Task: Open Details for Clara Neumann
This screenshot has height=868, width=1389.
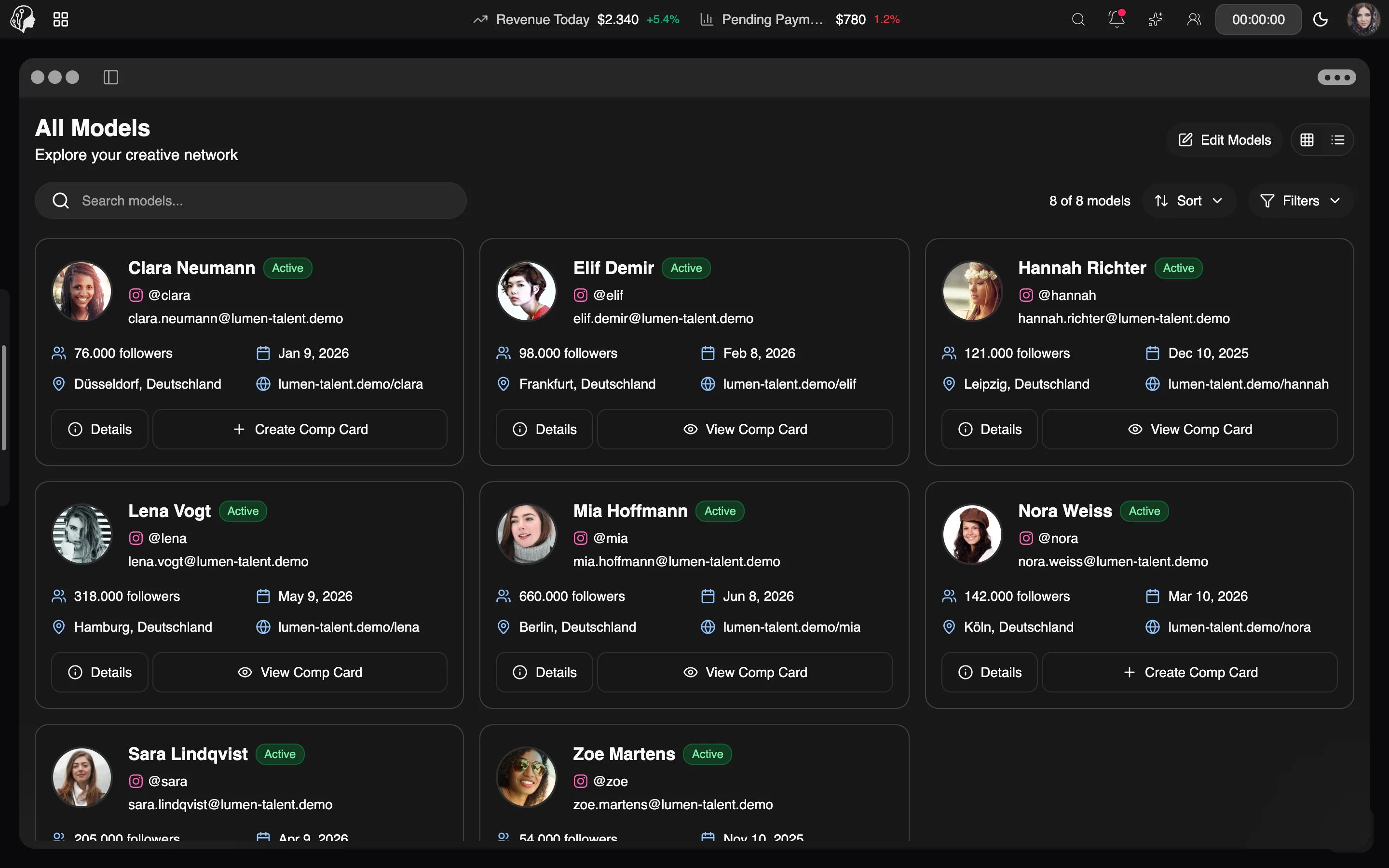Action: 100,429
